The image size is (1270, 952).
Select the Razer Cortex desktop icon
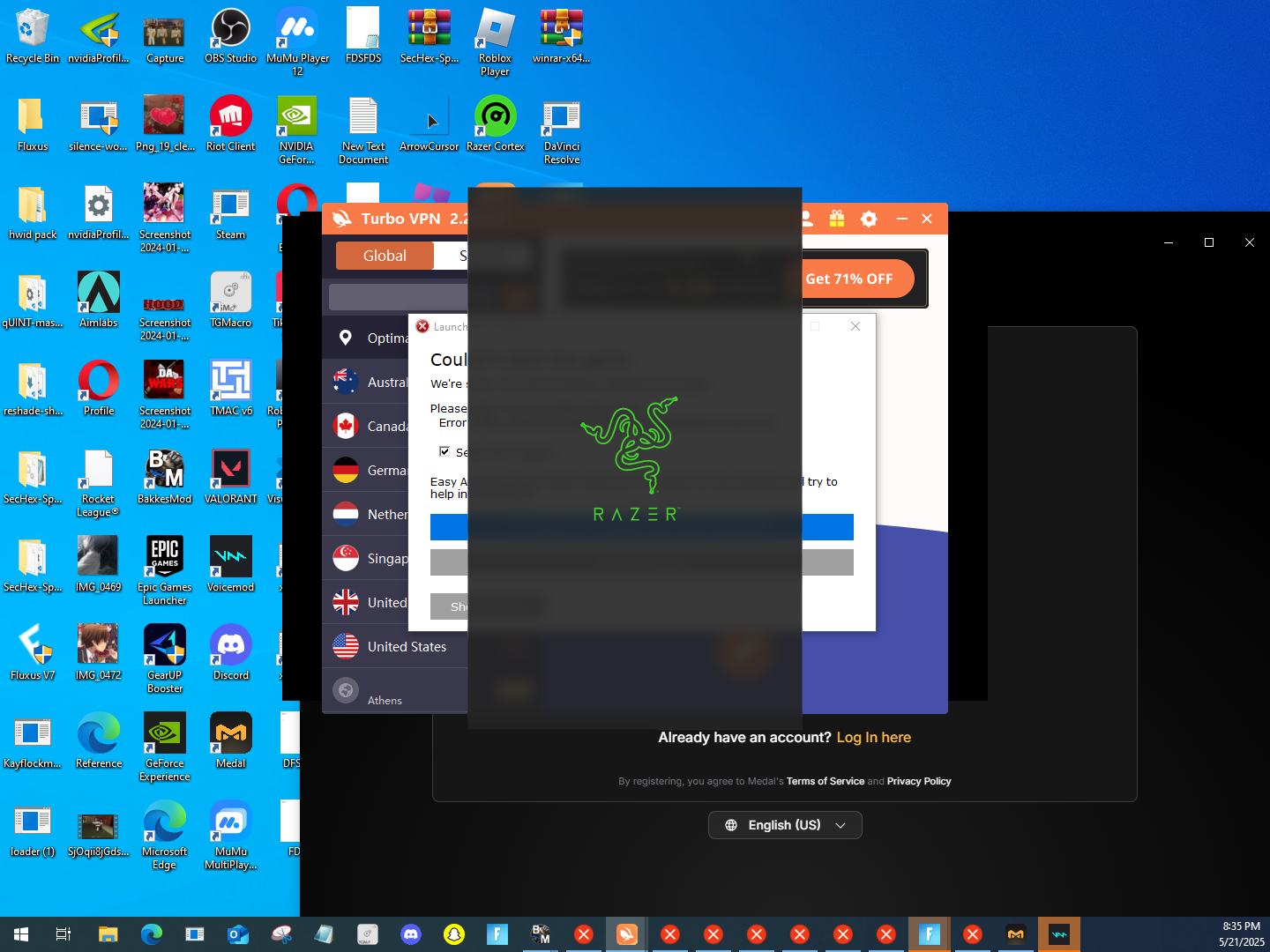point(496,124)
